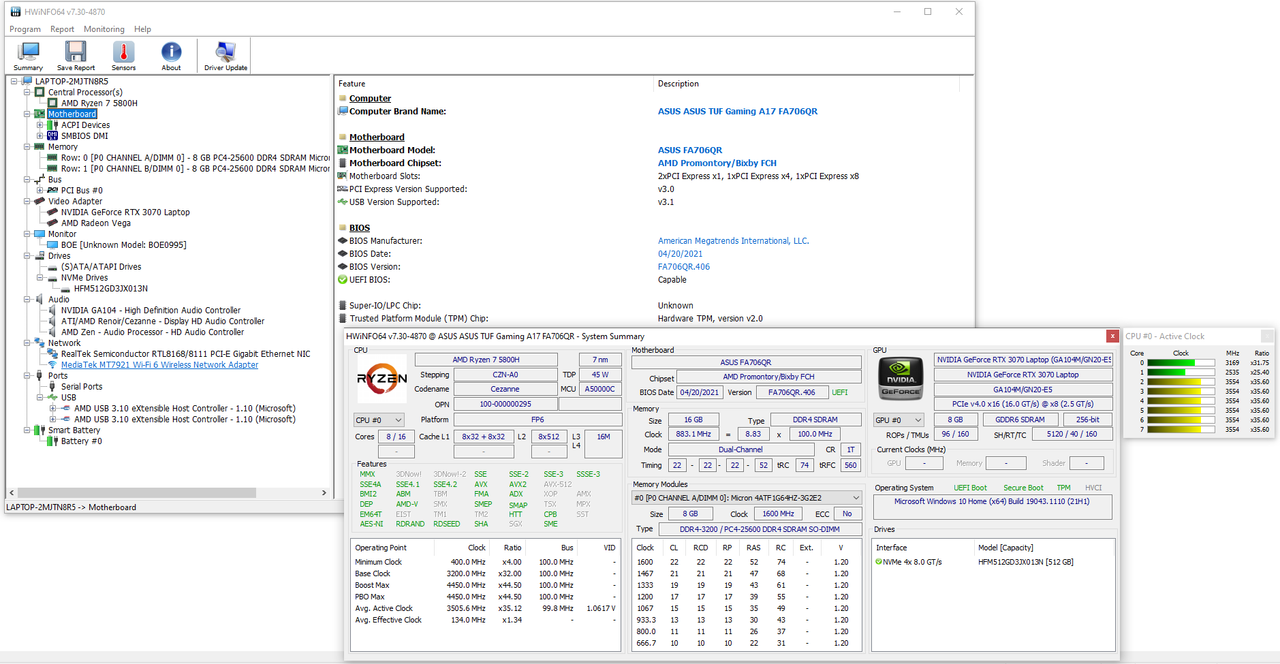This screenshot has height=664, width=1280.
Task: Select the Serial Ports icon
Action: click(53, 387)
